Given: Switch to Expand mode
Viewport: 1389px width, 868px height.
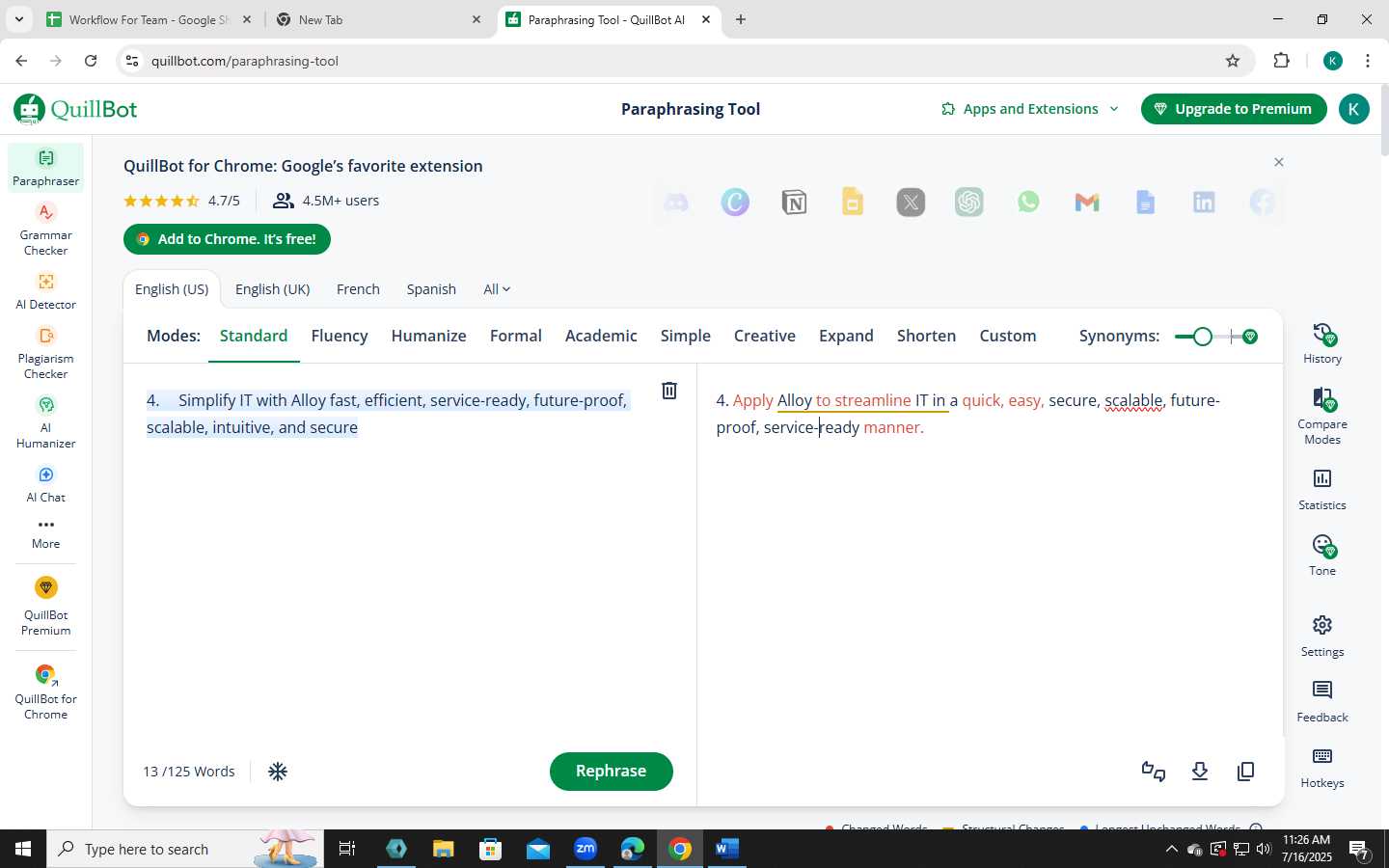Looking at the screenshot, I should (846, 336).
